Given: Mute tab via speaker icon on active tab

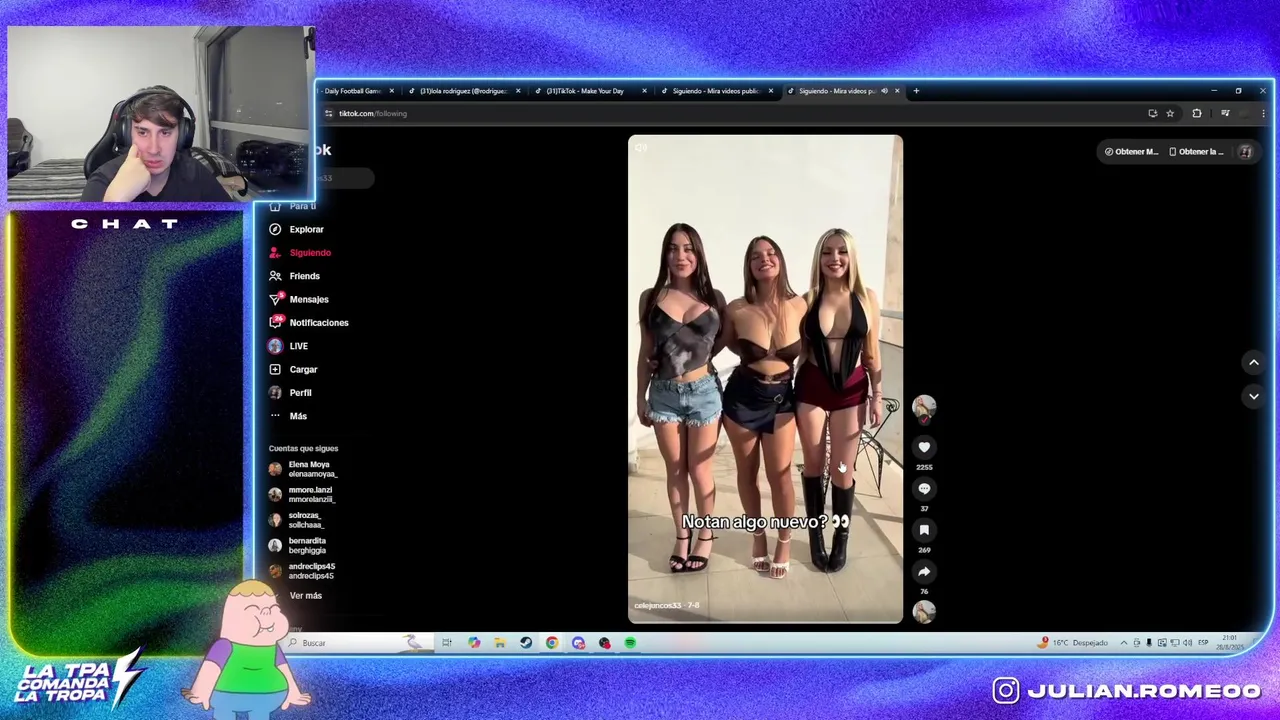Looking at the screenshot, I should (x=884, y=91).
